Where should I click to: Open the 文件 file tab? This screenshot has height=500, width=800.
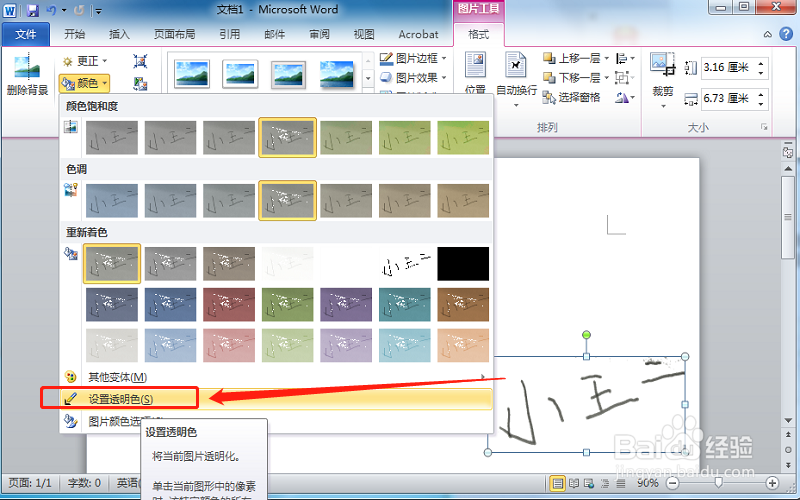coord(26,34)
